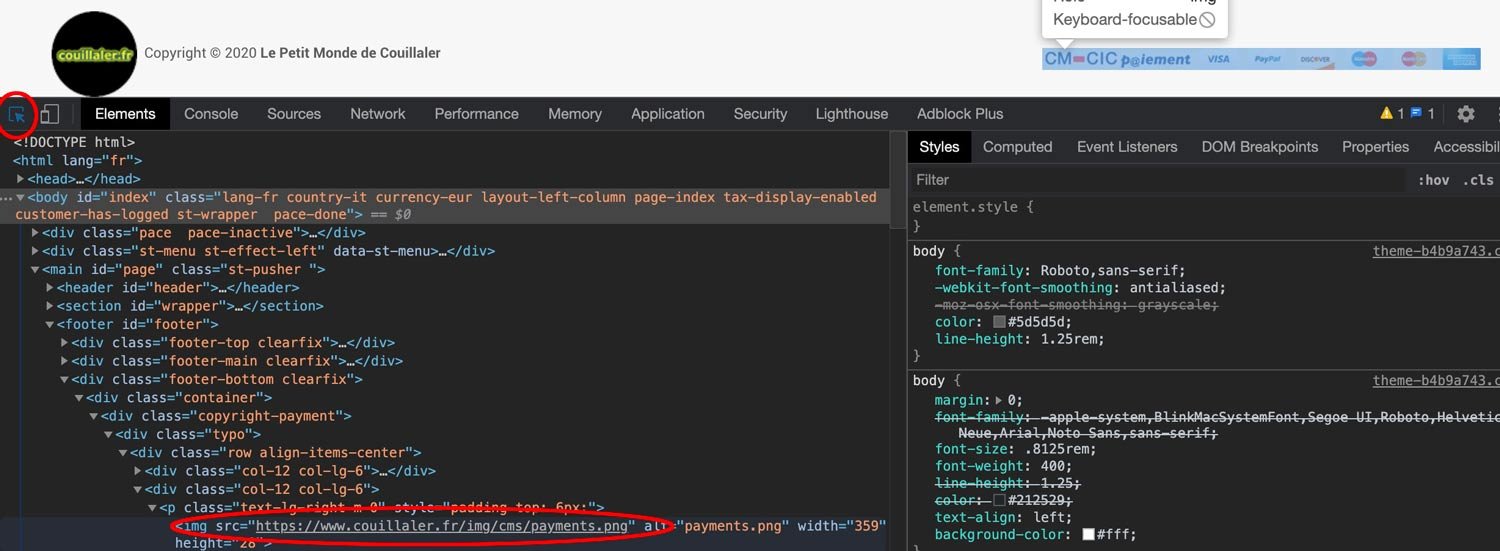Open theme-b4b9a743 source link for second body rule

(x=1436, y=380)
